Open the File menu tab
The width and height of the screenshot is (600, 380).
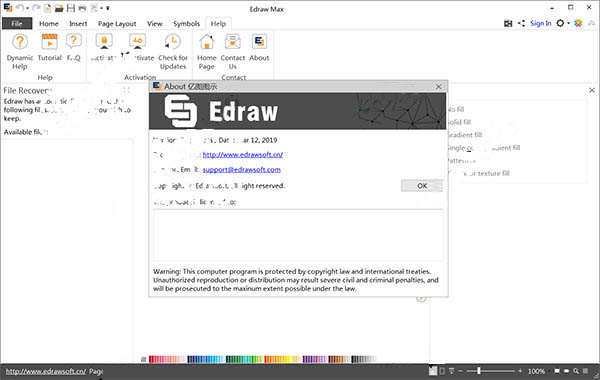tap(17, 23)
